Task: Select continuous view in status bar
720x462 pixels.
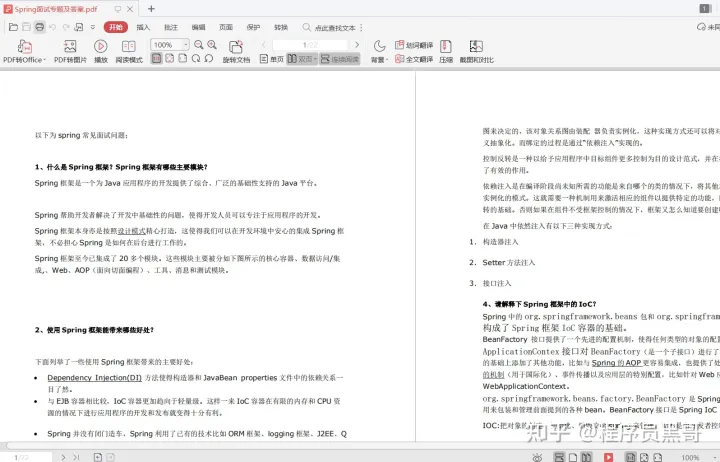Action: 559,457
